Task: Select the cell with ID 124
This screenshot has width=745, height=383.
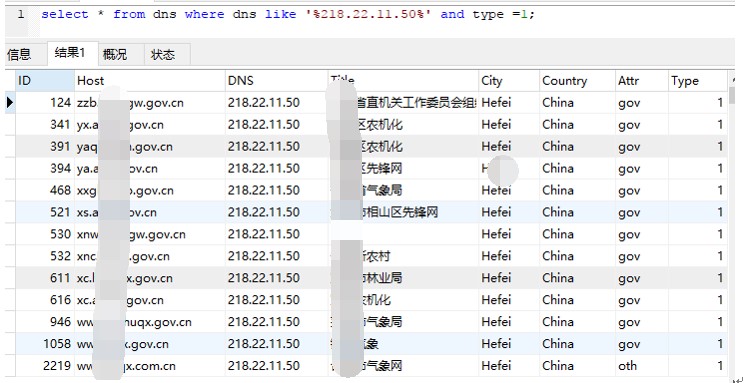Action: [45, 103]
